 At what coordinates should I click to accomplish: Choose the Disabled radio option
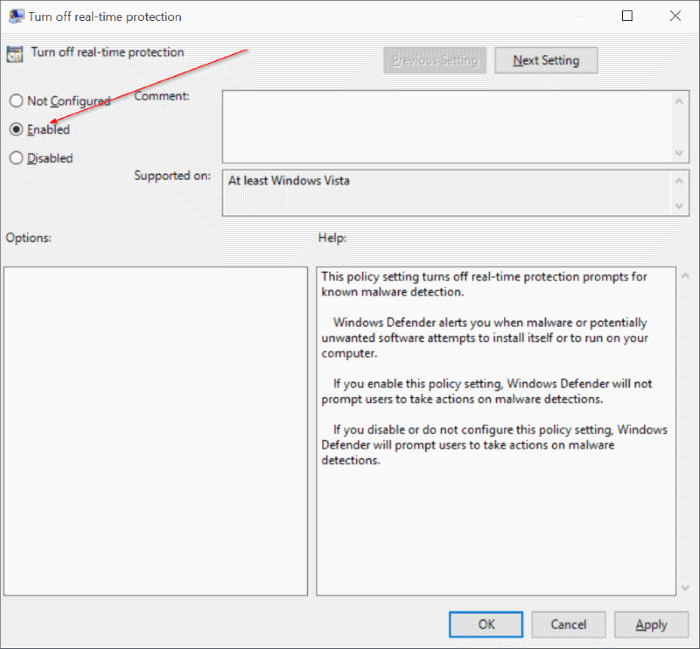coord(16,158)
